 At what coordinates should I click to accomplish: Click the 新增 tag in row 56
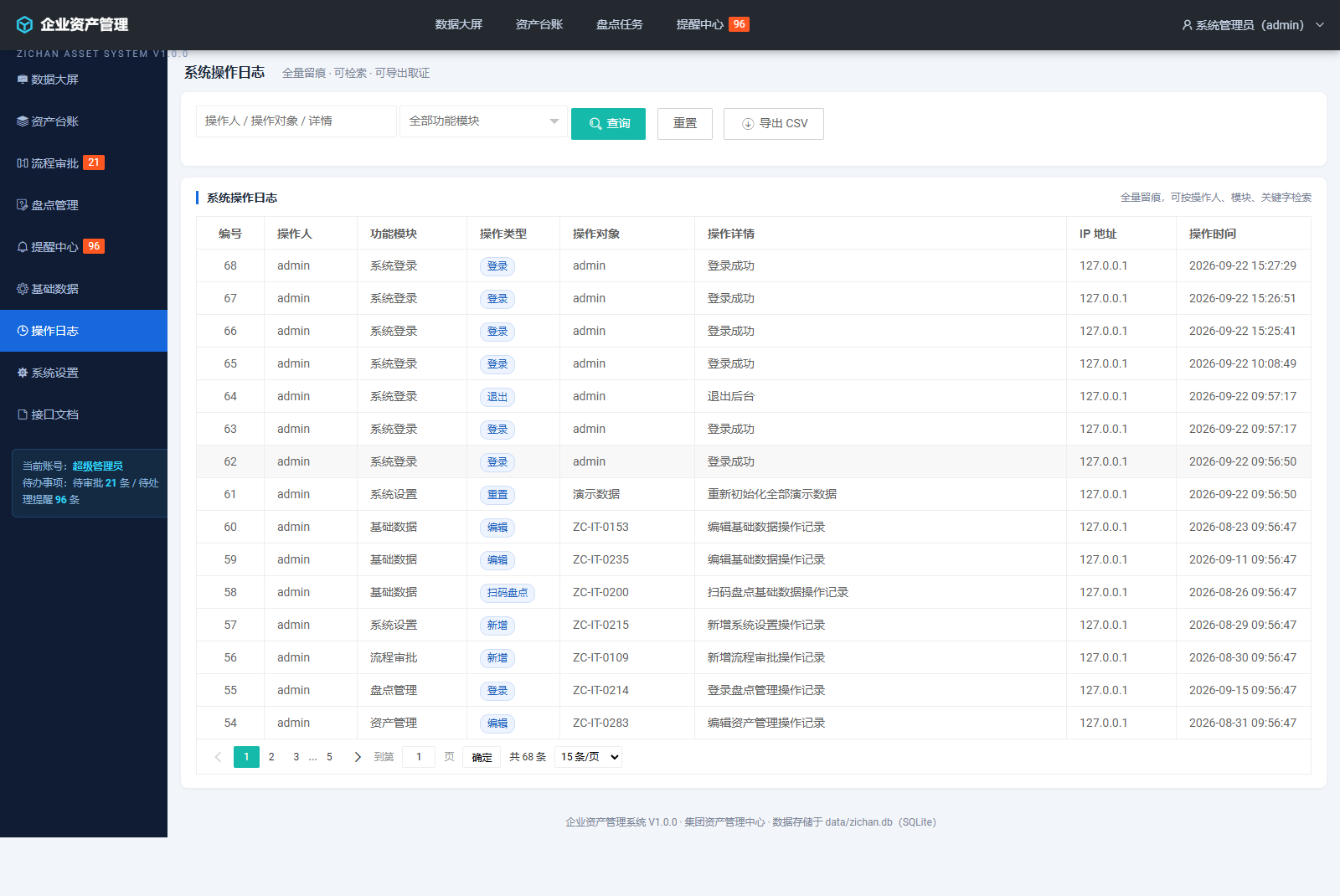click(x=497, y=658)
